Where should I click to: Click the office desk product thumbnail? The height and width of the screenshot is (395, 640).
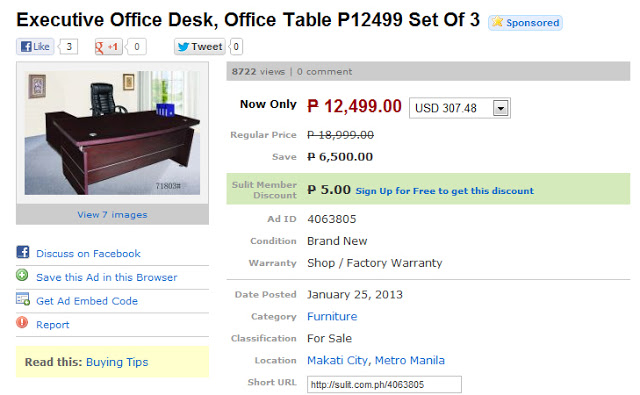[112, 133]
